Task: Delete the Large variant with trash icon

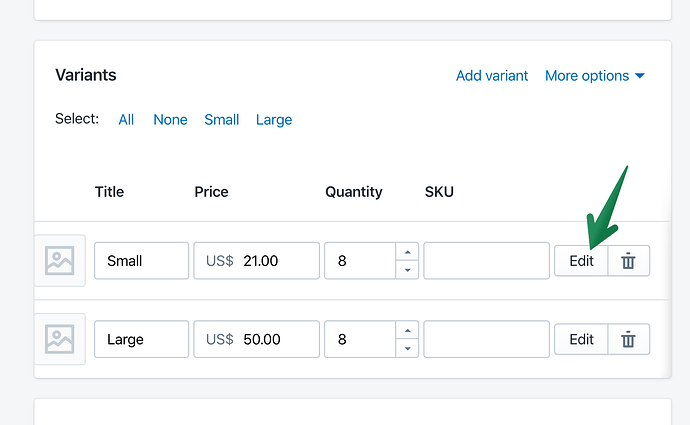Action: point(629,340)
